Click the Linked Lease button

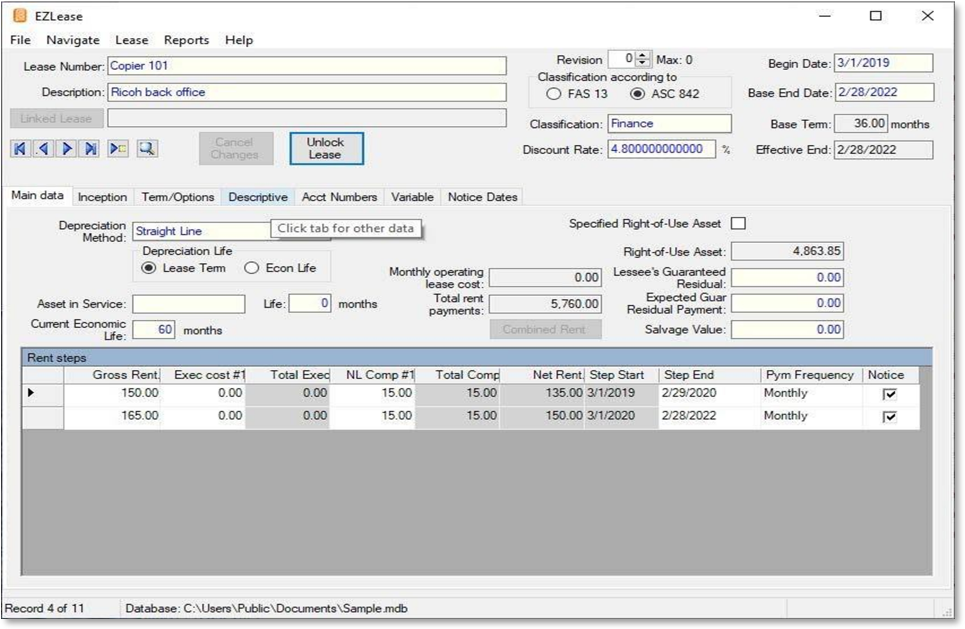[x=56, y=118]
